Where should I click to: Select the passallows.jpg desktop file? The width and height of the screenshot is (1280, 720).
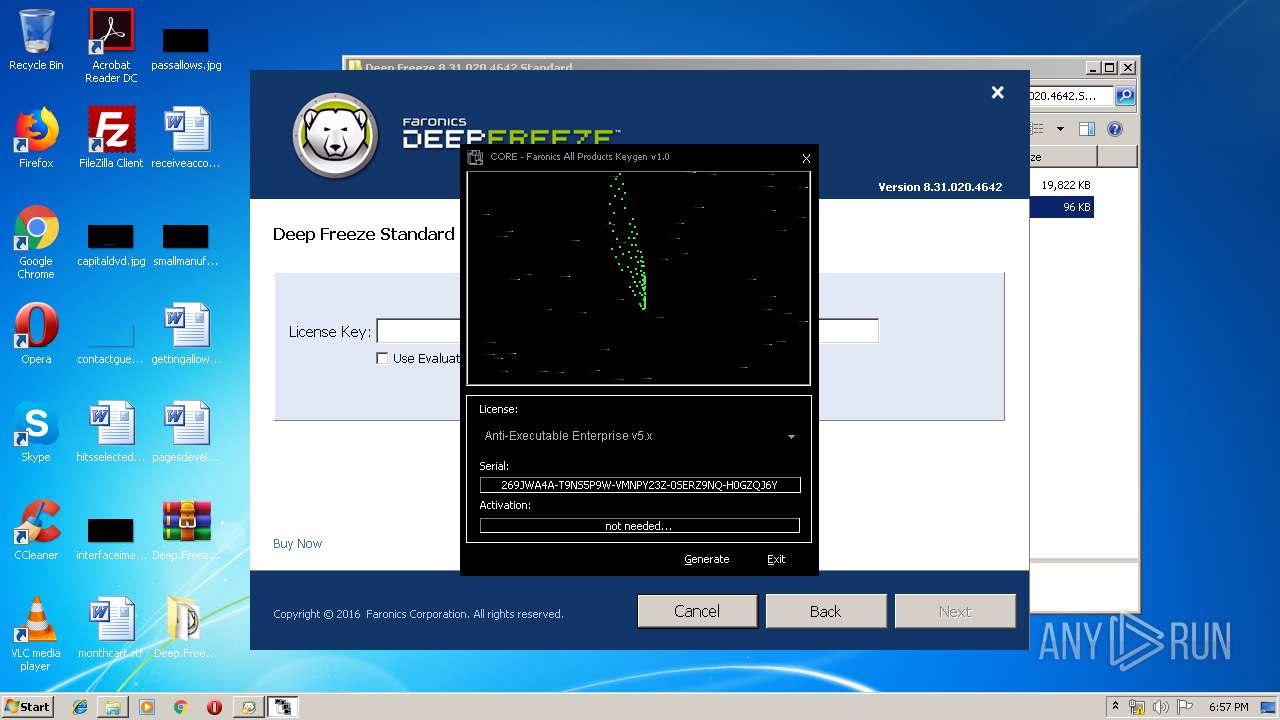click(186, 47)
